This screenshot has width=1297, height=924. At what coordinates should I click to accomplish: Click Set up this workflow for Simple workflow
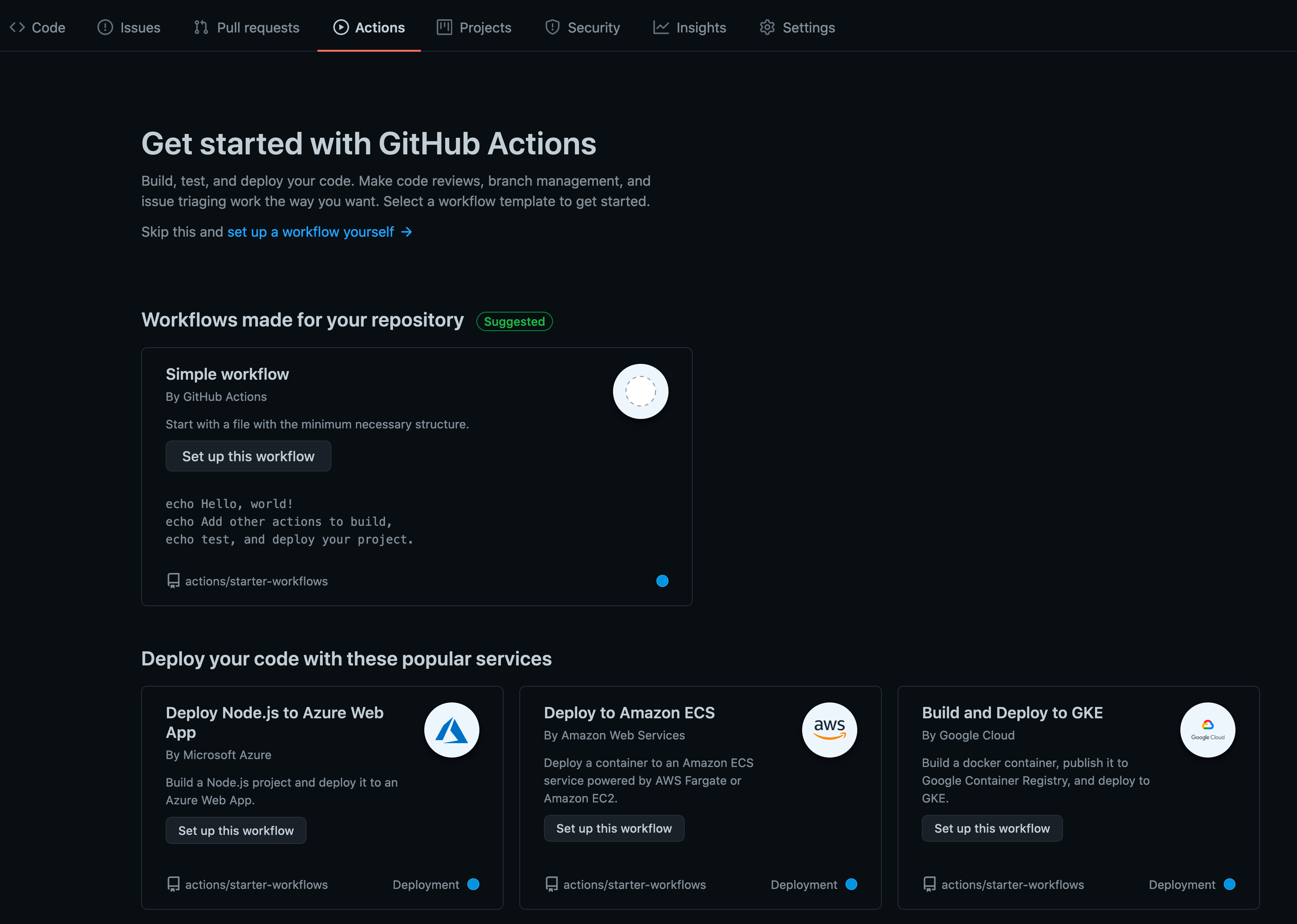[x=248, y=456]
